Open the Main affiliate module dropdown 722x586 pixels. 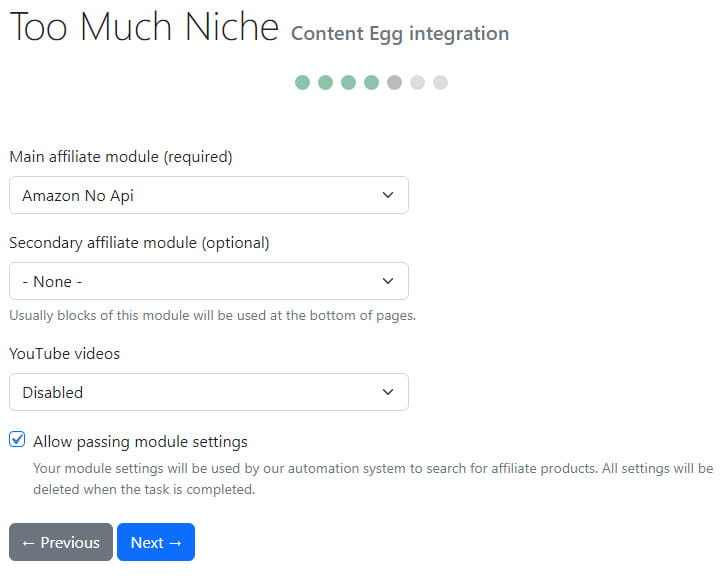[209, 195]
